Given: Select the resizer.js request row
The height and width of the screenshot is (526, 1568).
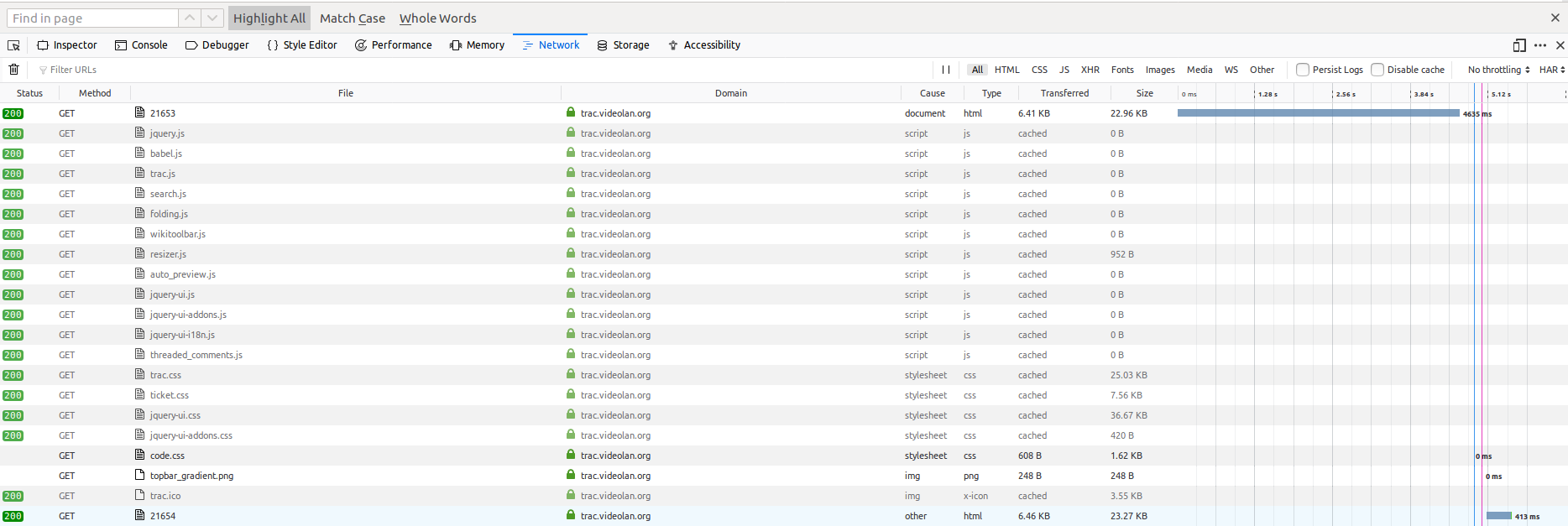Looking at the screenshot, I should 784,254.
